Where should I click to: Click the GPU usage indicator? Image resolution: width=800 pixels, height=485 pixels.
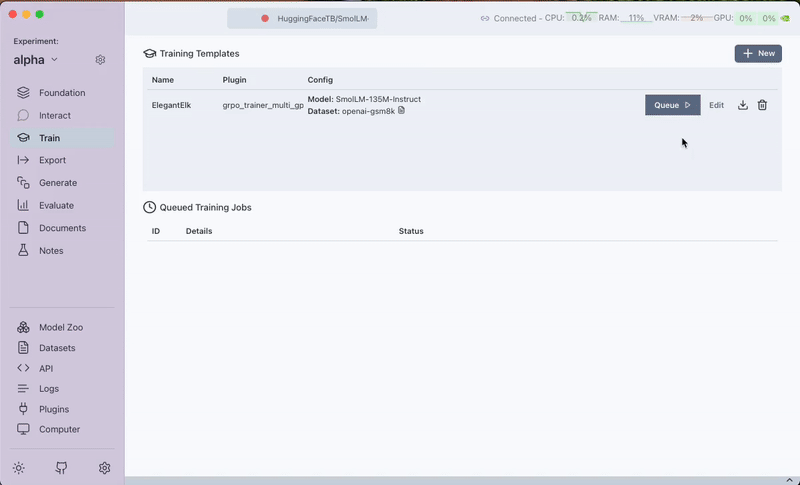click(x=746, y=18)
